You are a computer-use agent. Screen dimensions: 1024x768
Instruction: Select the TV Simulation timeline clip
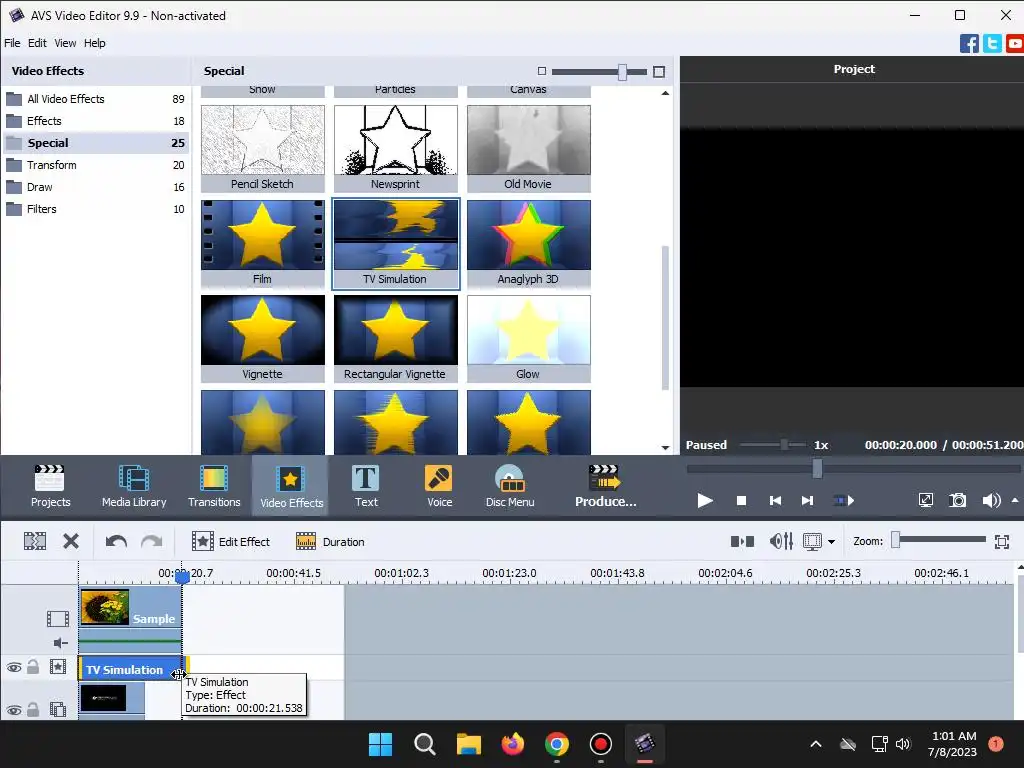coord(131,669)
